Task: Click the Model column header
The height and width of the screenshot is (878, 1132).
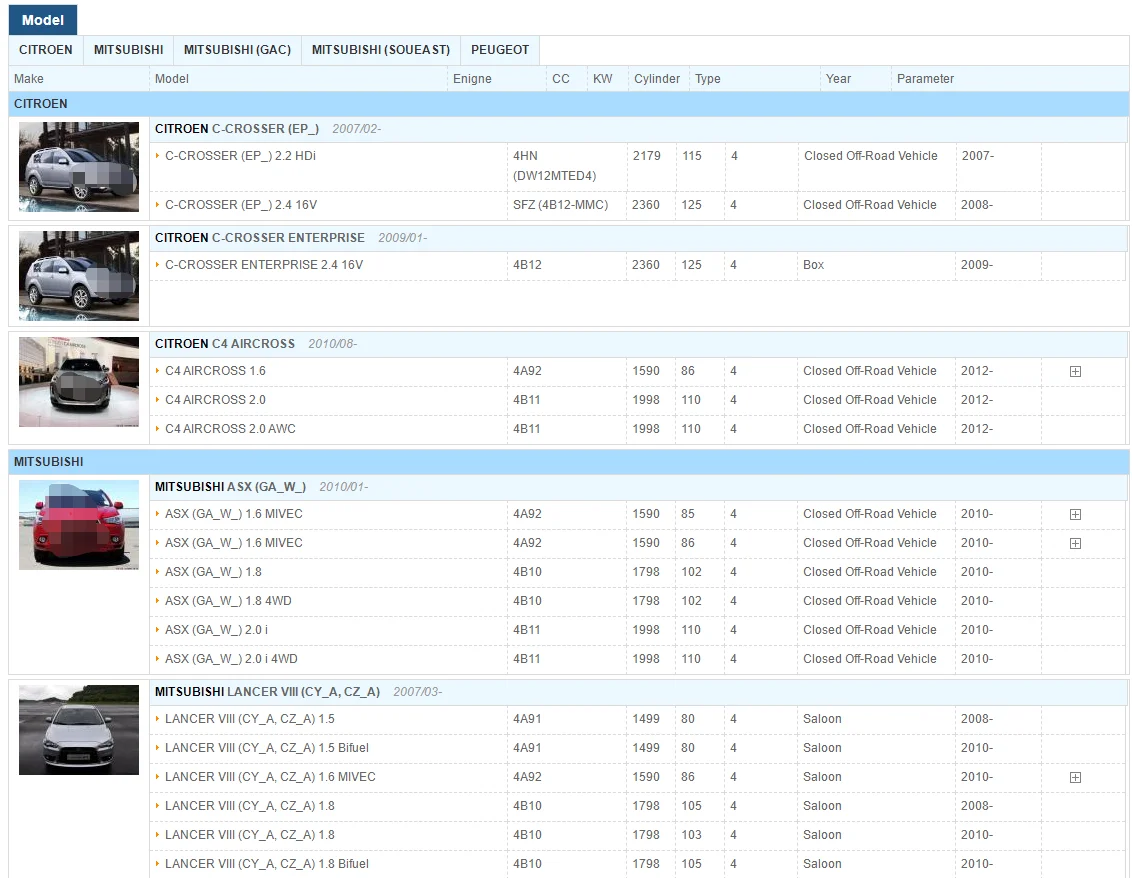Action: (x=172, y=79)
